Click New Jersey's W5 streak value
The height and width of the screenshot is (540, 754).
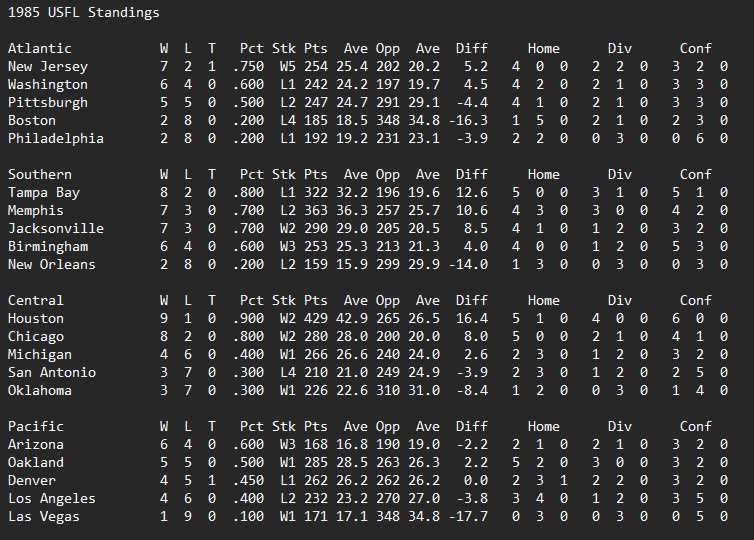[x=284, y=66]
